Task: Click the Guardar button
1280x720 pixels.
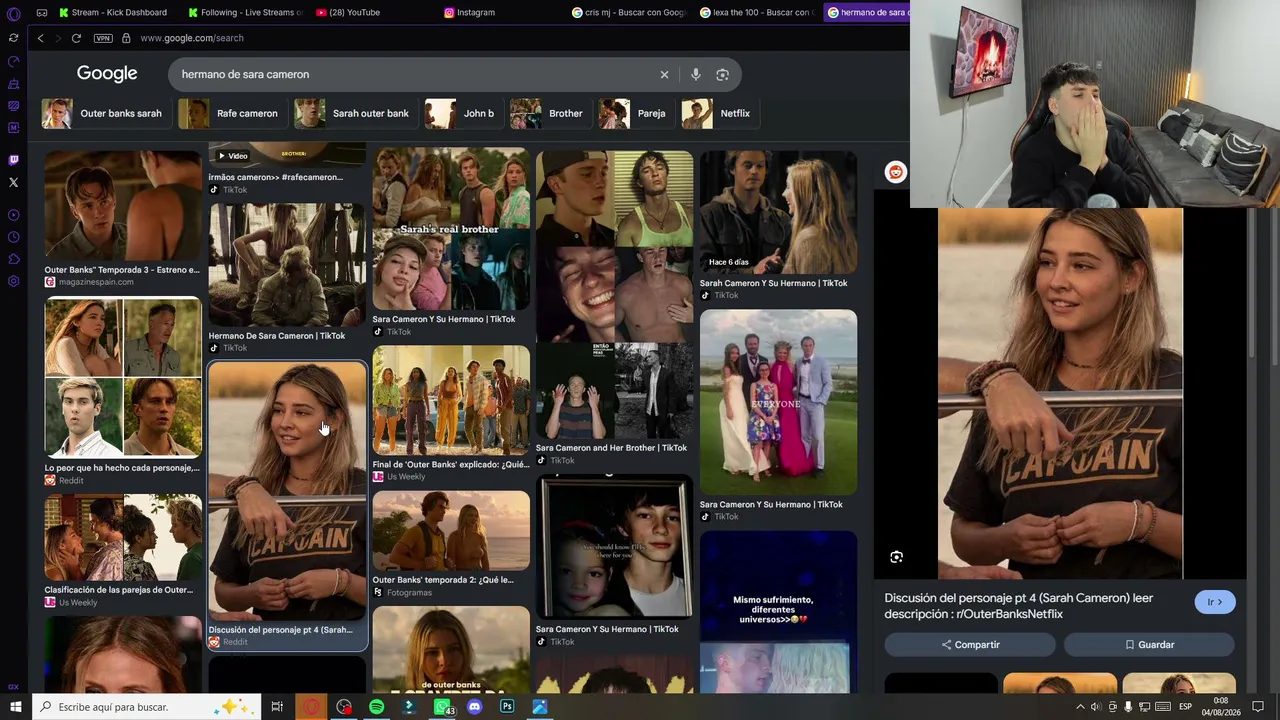Action: (1149, 645)
